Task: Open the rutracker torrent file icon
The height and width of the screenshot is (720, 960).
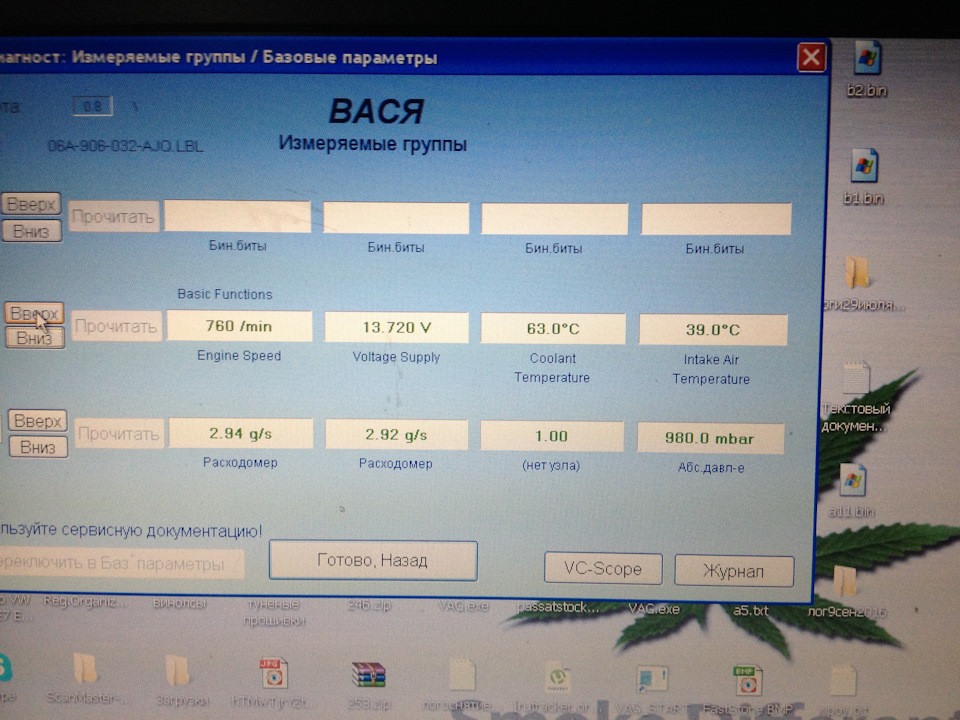Action: [557, 679]
